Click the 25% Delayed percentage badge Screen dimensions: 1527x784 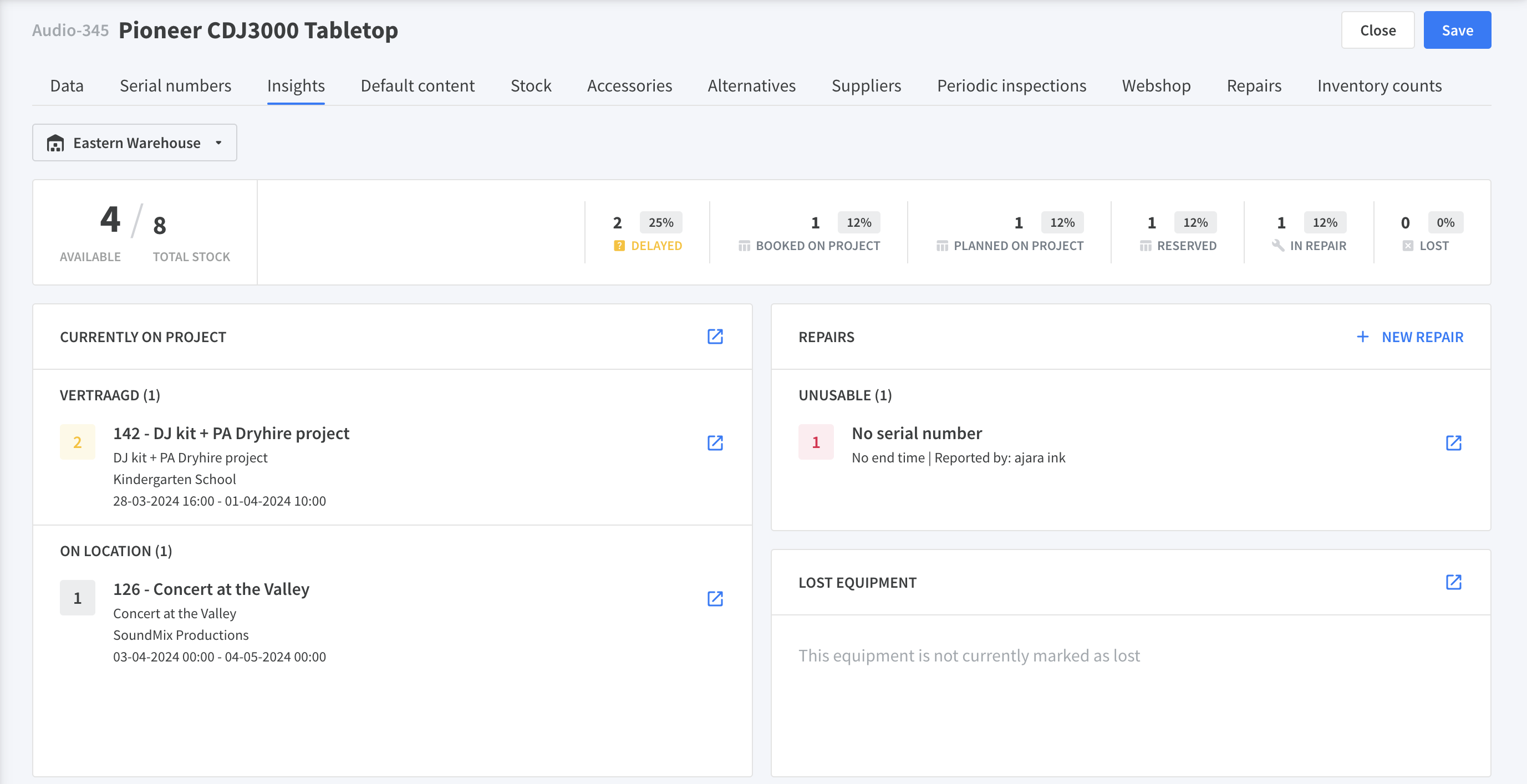coord(660,222)
